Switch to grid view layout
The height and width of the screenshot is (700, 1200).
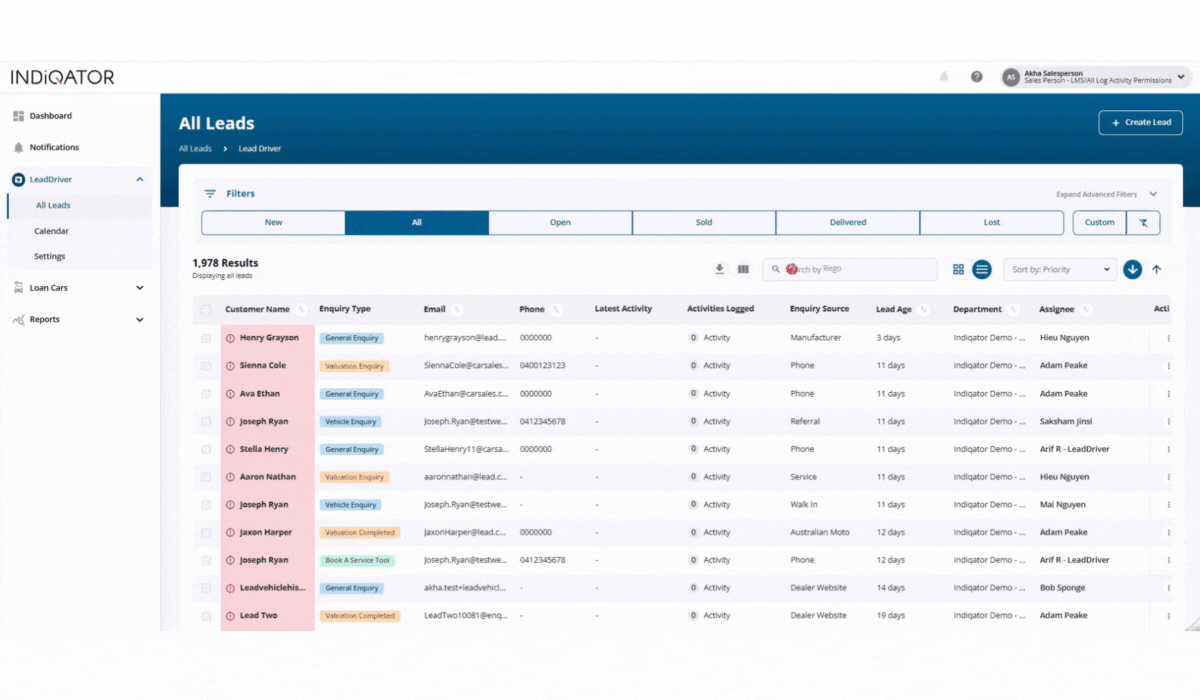coord(958,269)
